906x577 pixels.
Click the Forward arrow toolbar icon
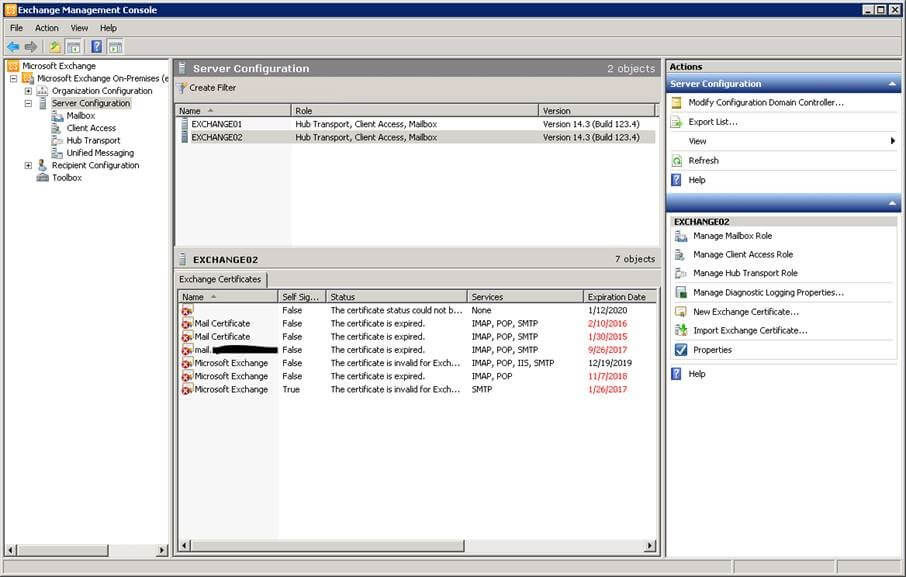tap(31, 47)
